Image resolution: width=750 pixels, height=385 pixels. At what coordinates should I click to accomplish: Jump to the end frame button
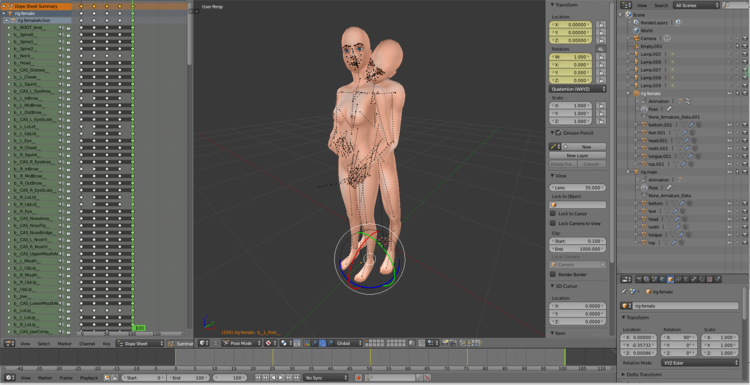click(x=297, y=377)
